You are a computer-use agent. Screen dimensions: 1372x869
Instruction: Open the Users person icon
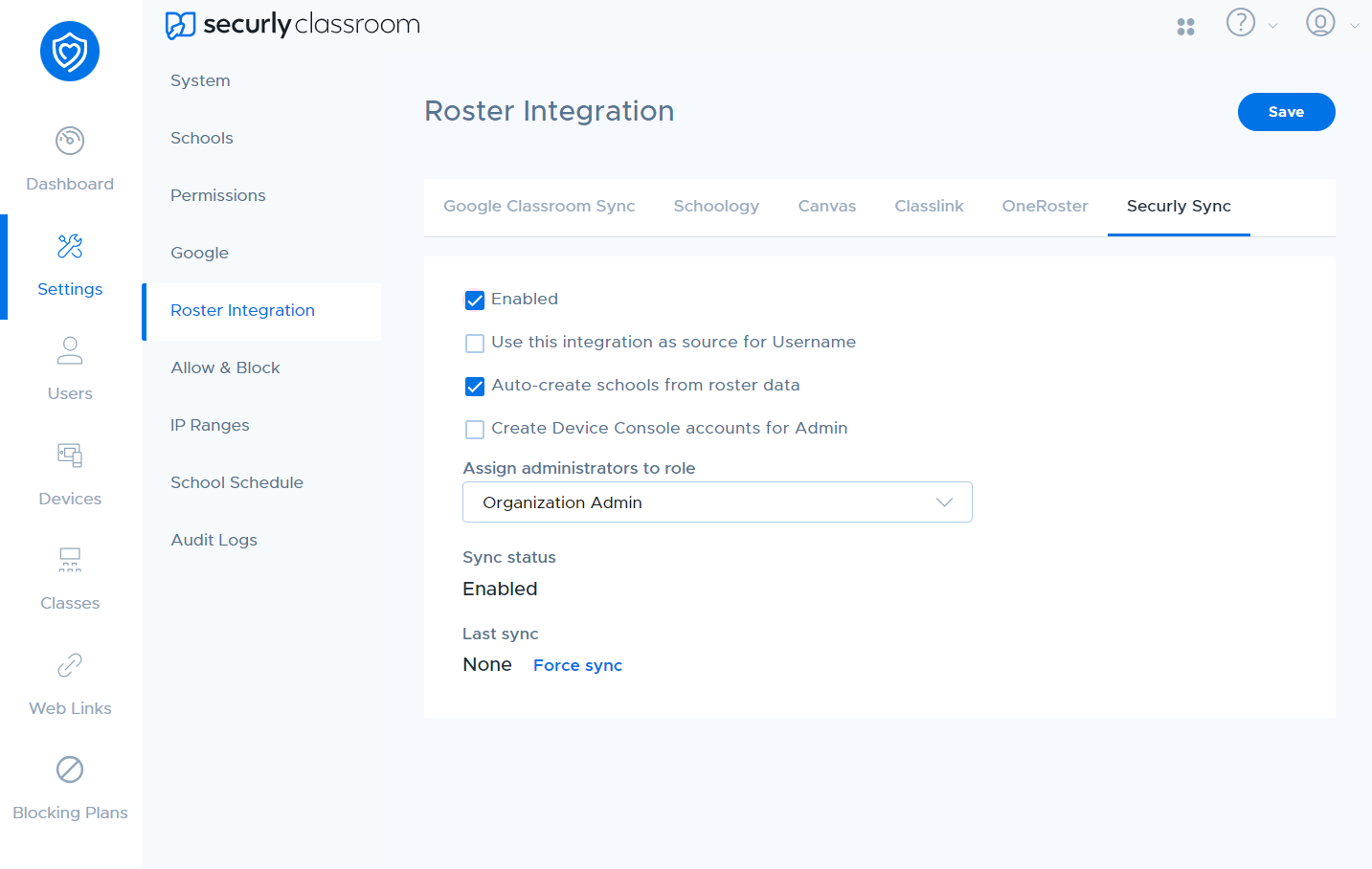[70, 350]
